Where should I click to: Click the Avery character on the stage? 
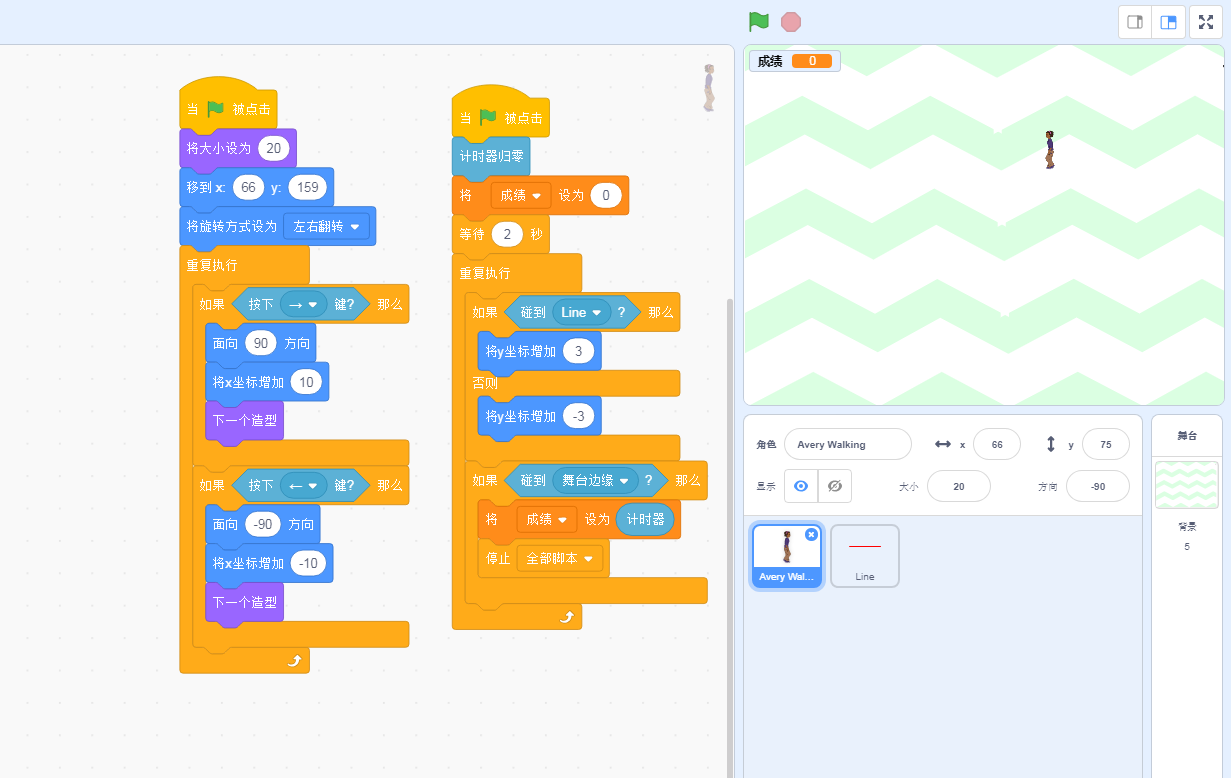1050,149
